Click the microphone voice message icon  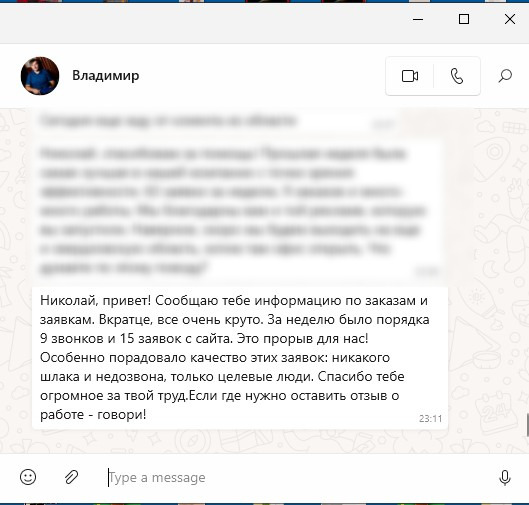(x=505, y=478)
